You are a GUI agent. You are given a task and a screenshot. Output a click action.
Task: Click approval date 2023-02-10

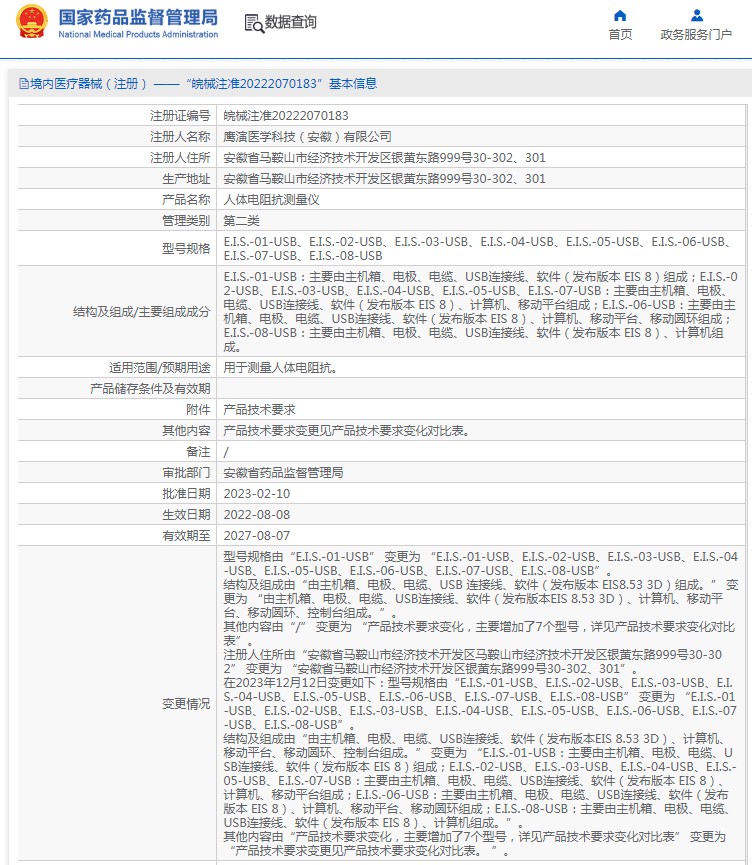click(256, 494)
